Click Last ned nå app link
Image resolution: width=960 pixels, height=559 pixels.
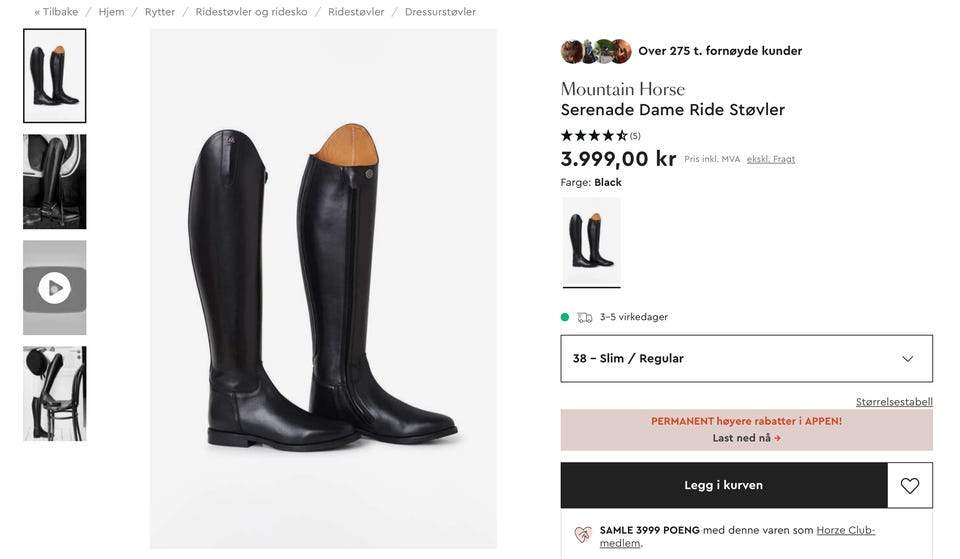(746, 438)
